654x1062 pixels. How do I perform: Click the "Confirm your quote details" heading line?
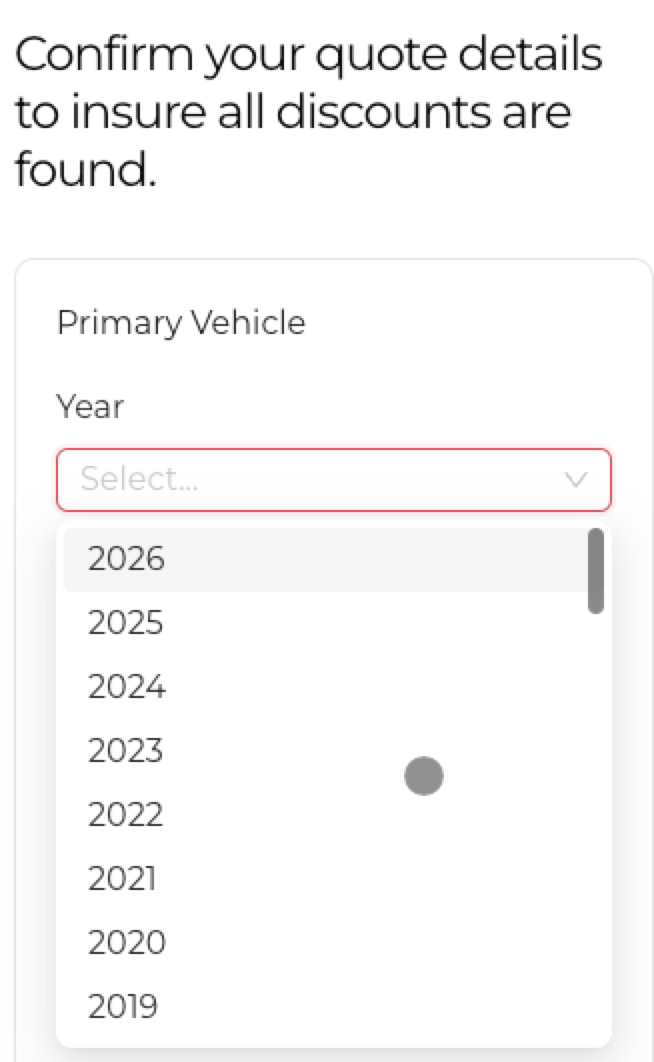click(308, 55)
